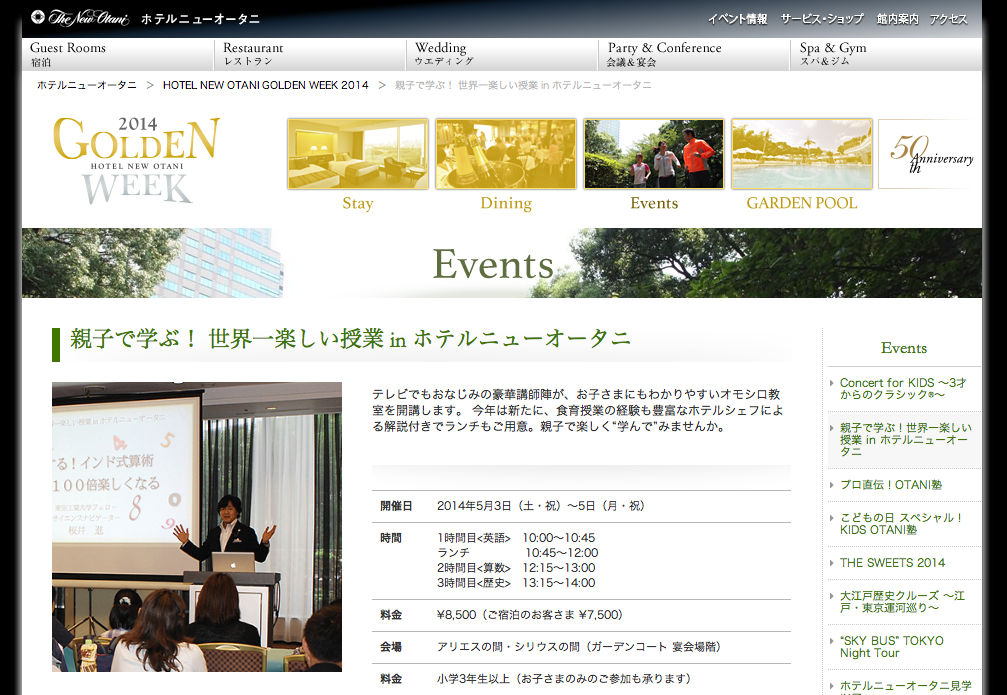Click ホテルニューオータニ breadcrumb link
1007x695 pixels.
coord(87,85)
